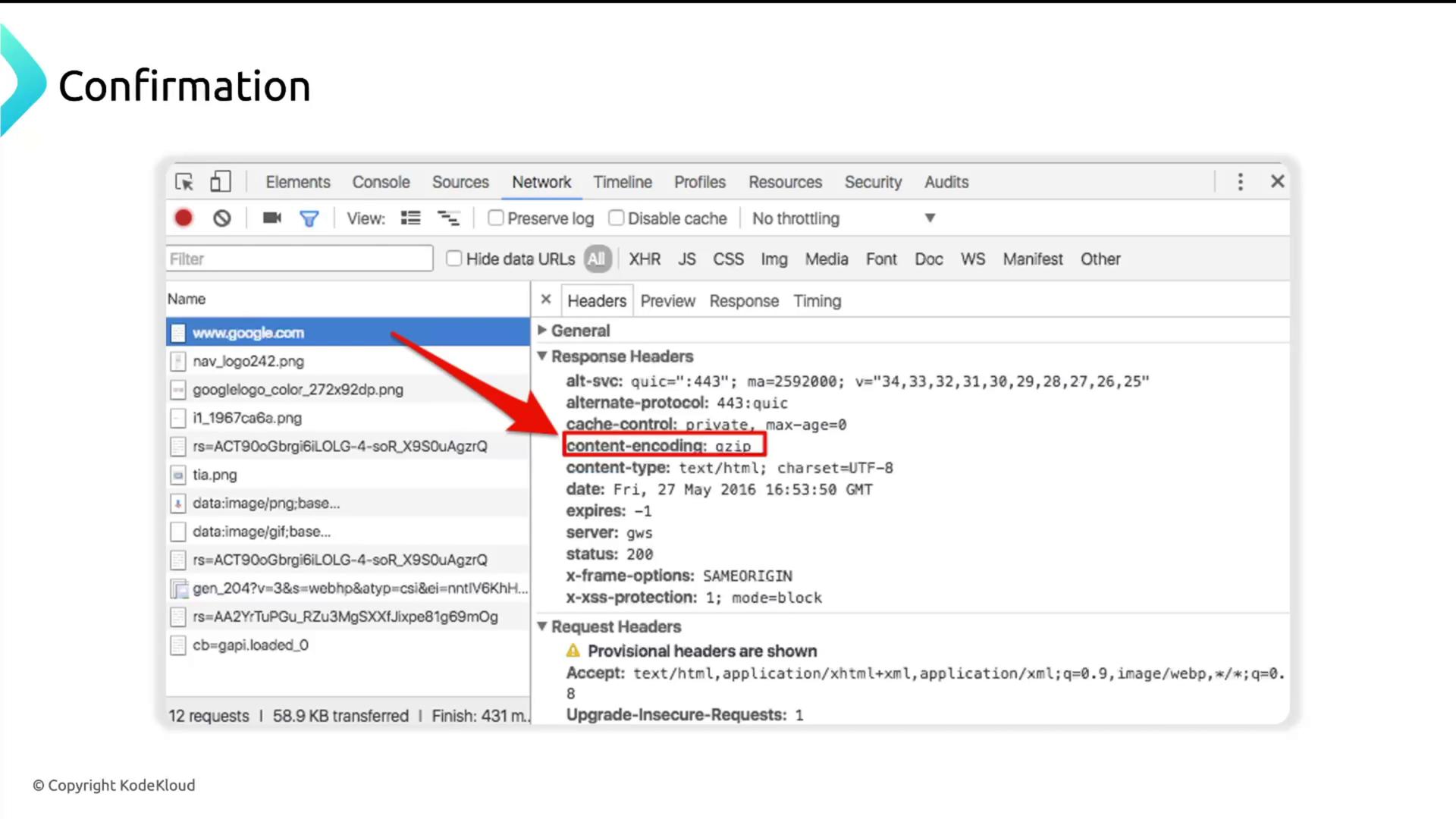Tick the Hide data URLs checkbox
This screenshot has height=819, width=1456.
coord(454,259)
